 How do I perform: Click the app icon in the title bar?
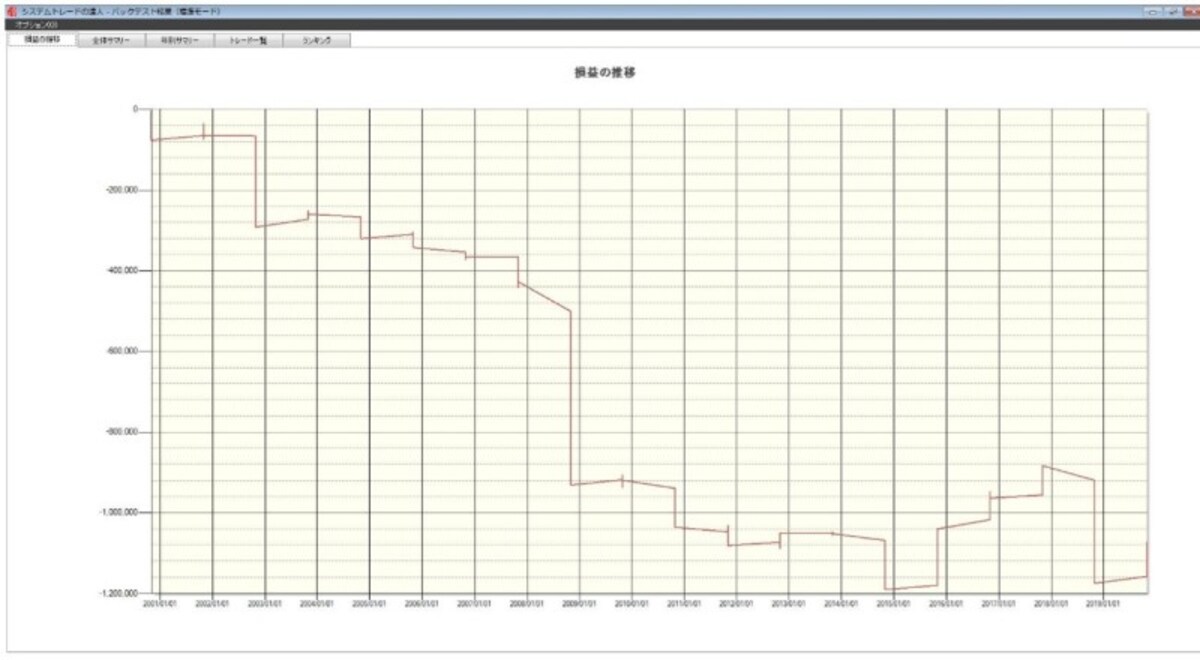[x=11, y=10]
